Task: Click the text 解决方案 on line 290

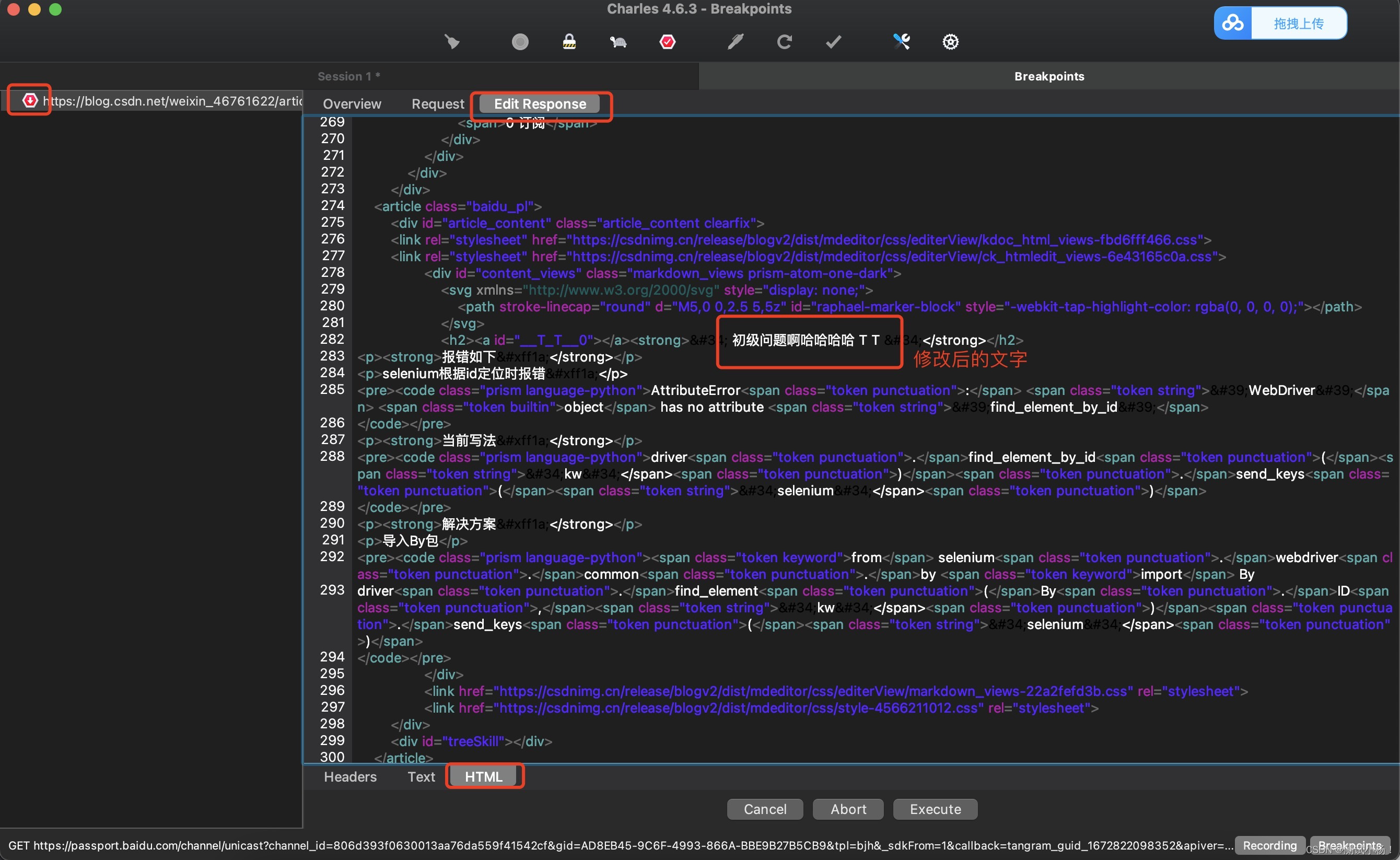Action: (x=469, y=524)
